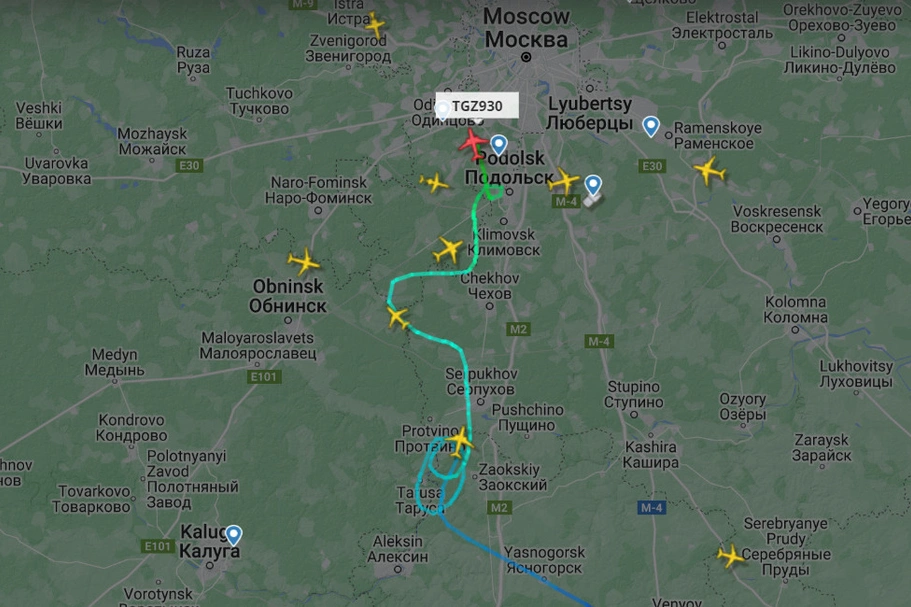Click the Moscow city center marker
This screenshot has width=911, height=607.
point(526,57)
